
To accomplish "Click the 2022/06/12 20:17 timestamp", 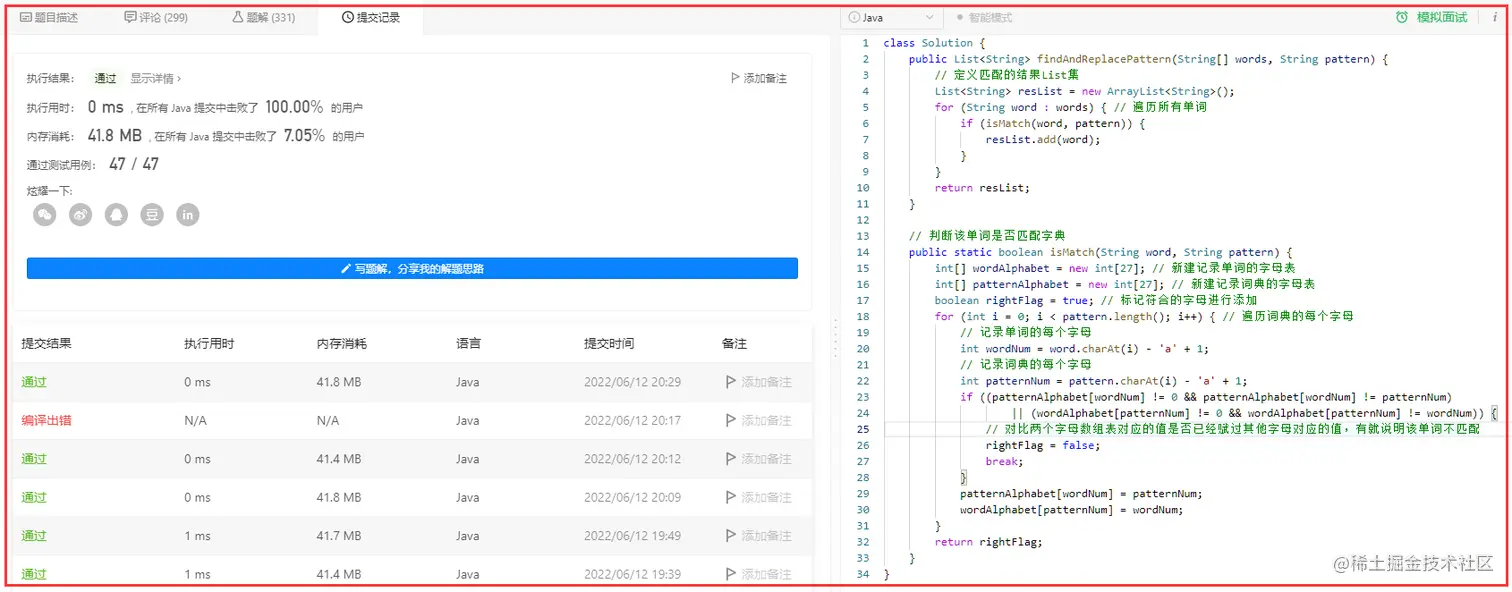I will [x=633, y=421].
